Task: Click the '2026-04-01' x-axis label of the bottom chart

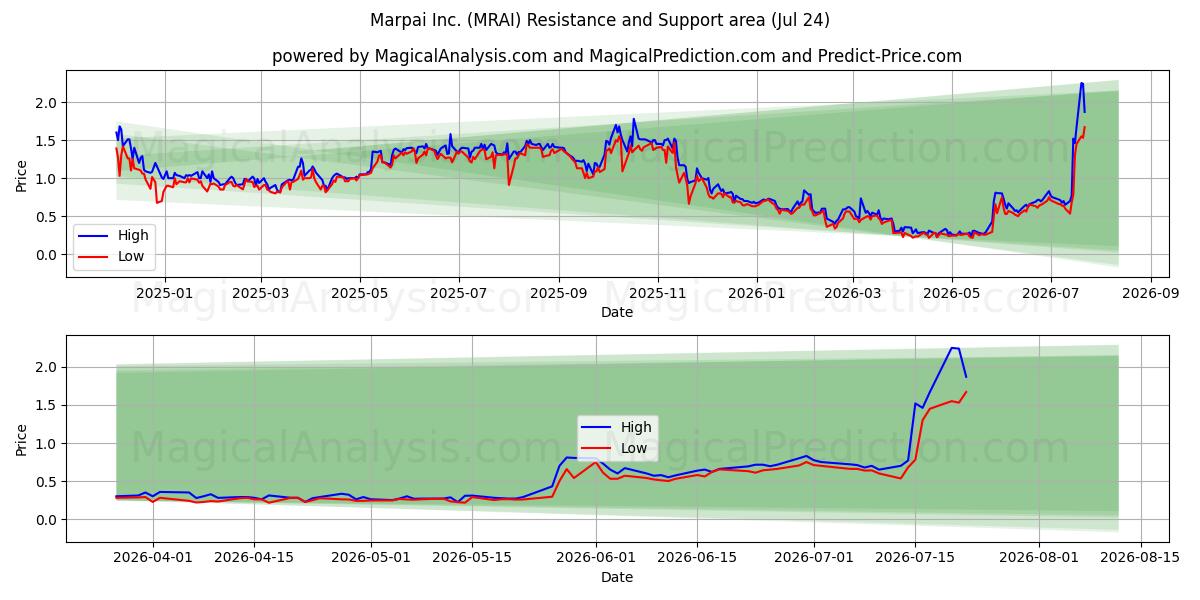Action: [154, 558]
